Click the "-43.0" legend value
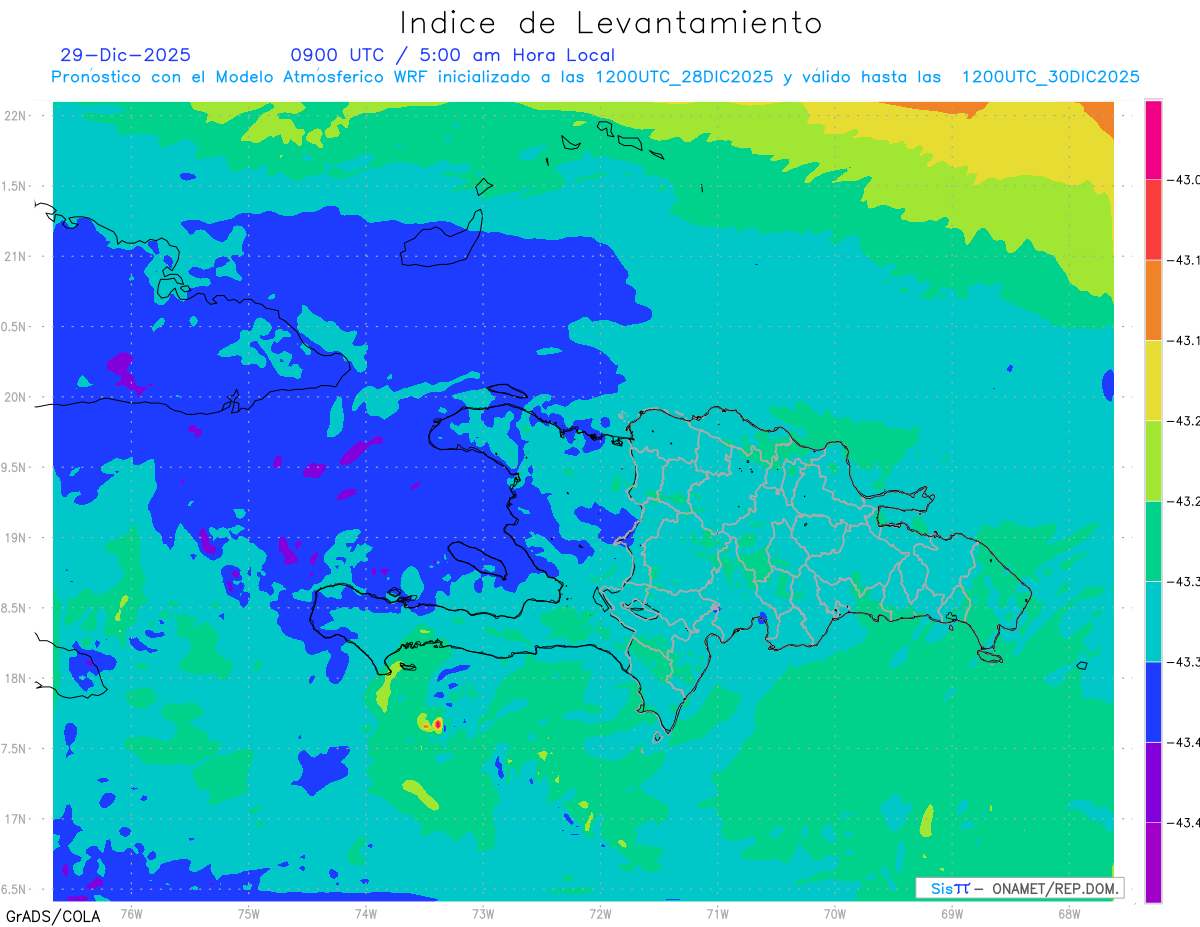The width and height of the screenshot is (1200, 927). [x=1186, y=180]
